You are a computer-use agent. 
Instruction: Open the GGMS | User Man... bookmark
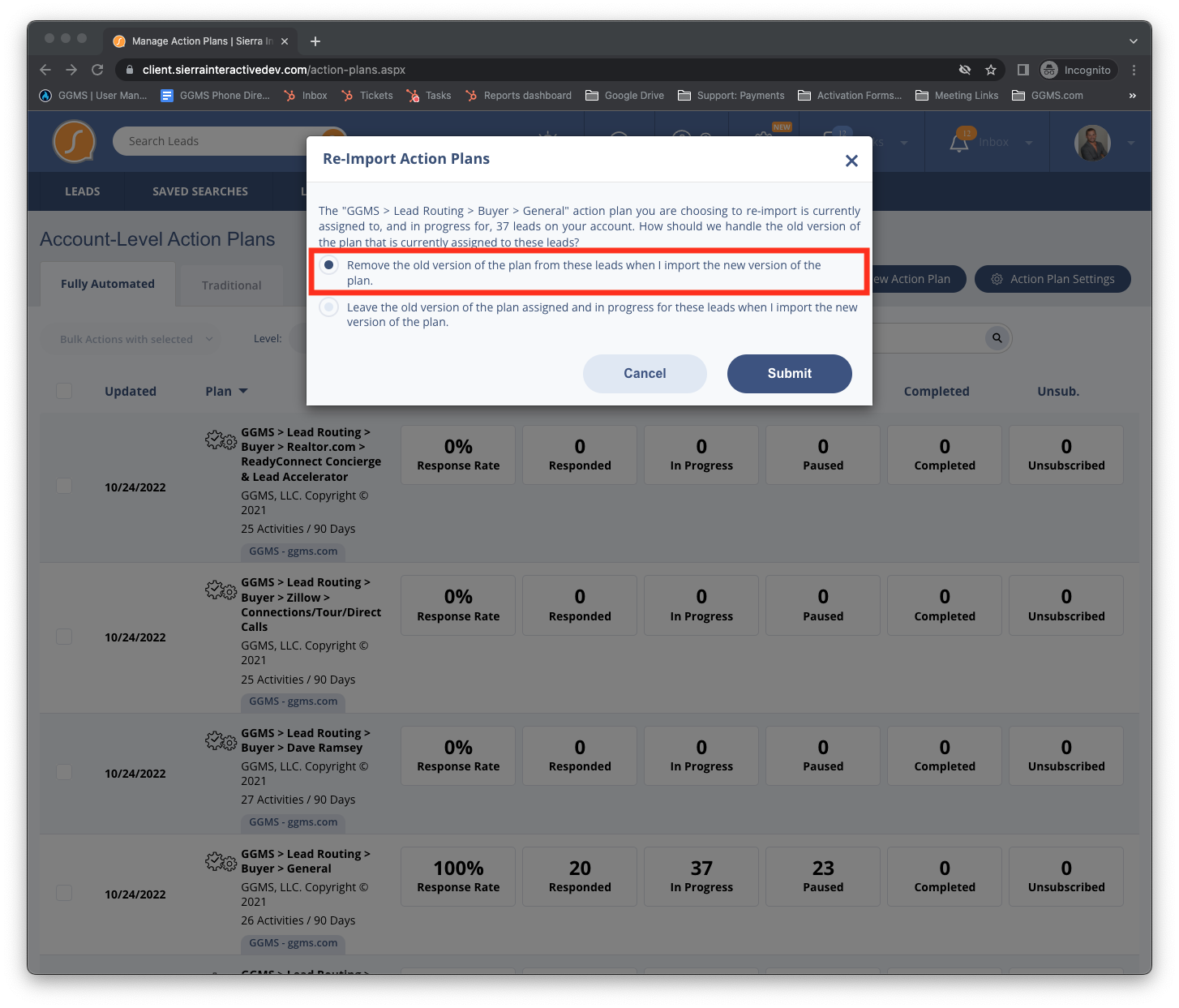(x=93, y=96)
